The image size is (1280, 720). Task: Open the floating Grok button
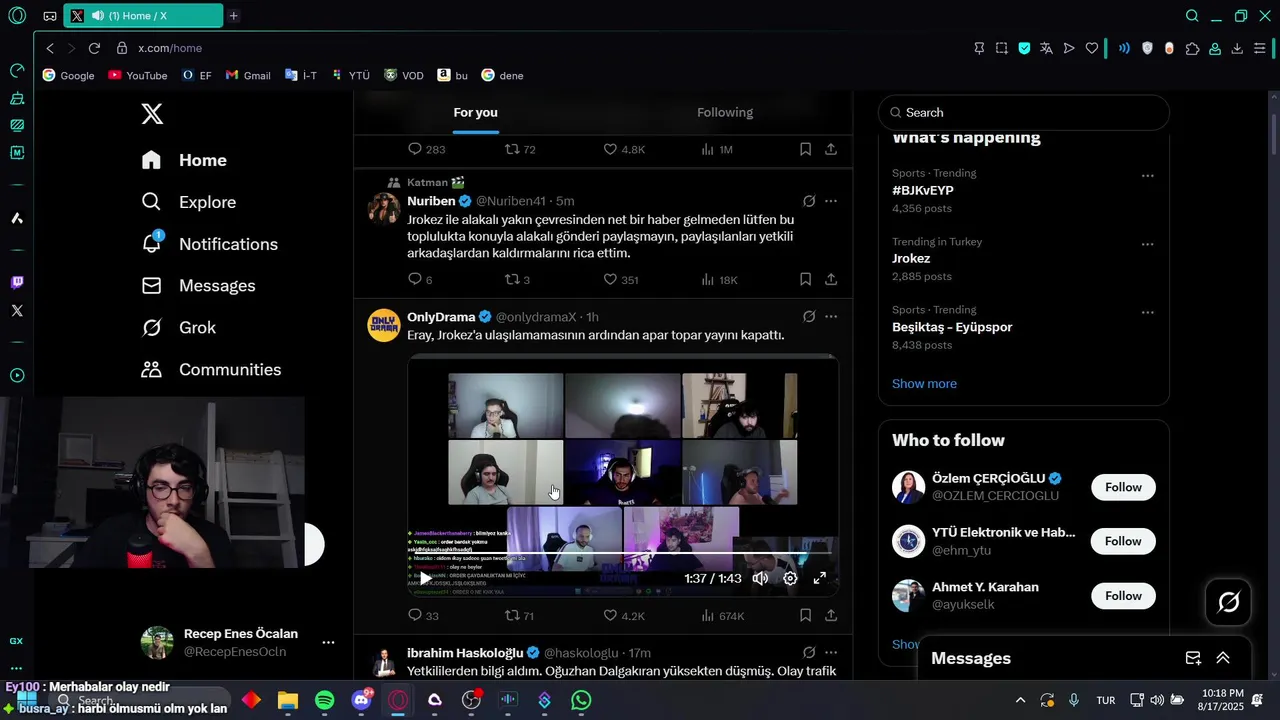(x=1228, y=602)
